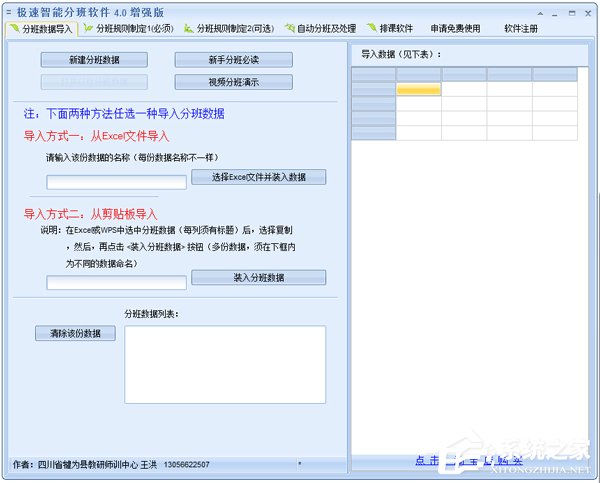Image resolution: width=600 pixels, height=483 pixels.
Task: Click the 导入数据（见下表）label
Action: [x=401, y=54]
